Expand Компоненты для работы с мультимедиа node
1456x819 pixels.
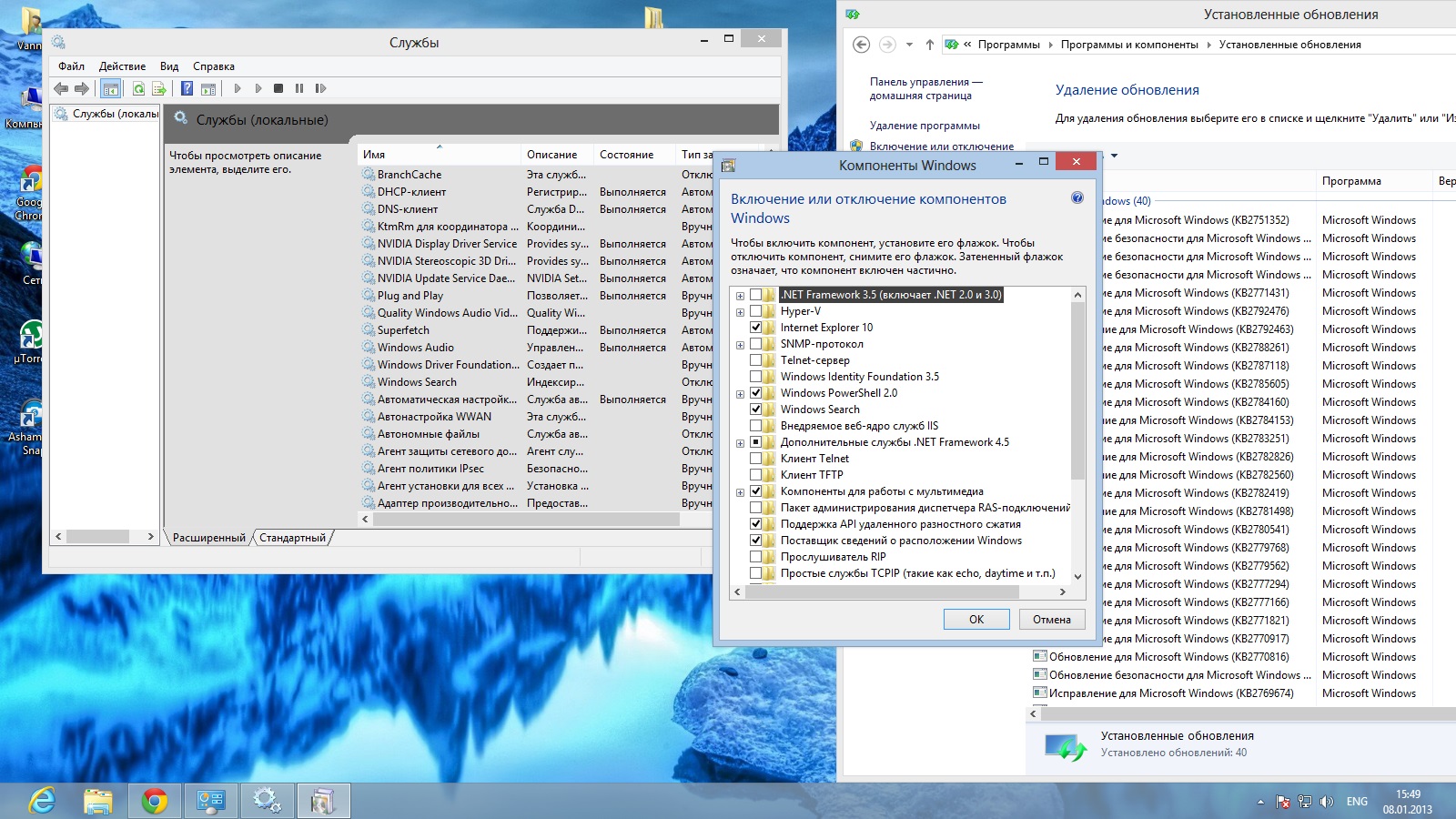tap(740, 492)
